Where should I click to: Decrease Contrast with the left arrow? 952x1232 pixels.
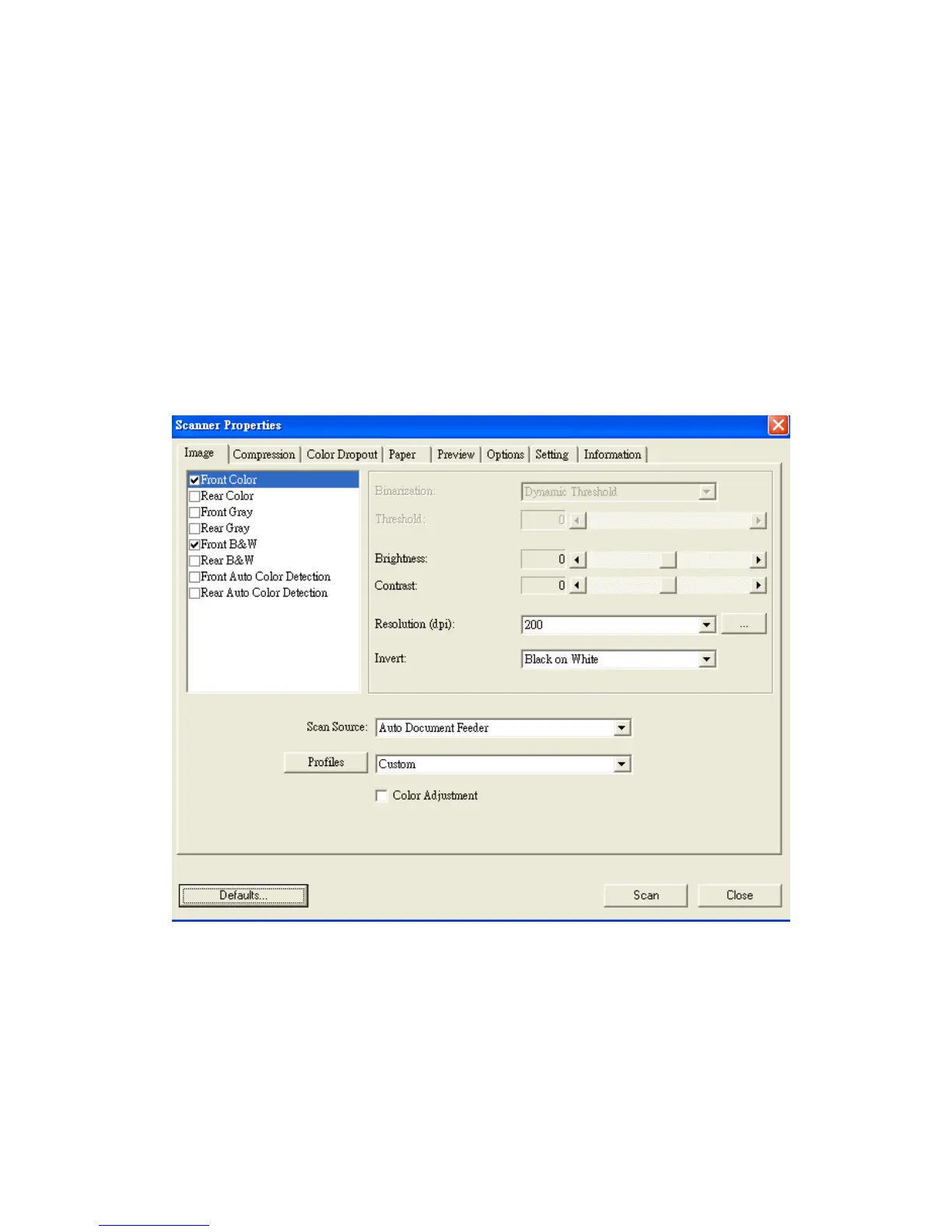coord(578,586)
